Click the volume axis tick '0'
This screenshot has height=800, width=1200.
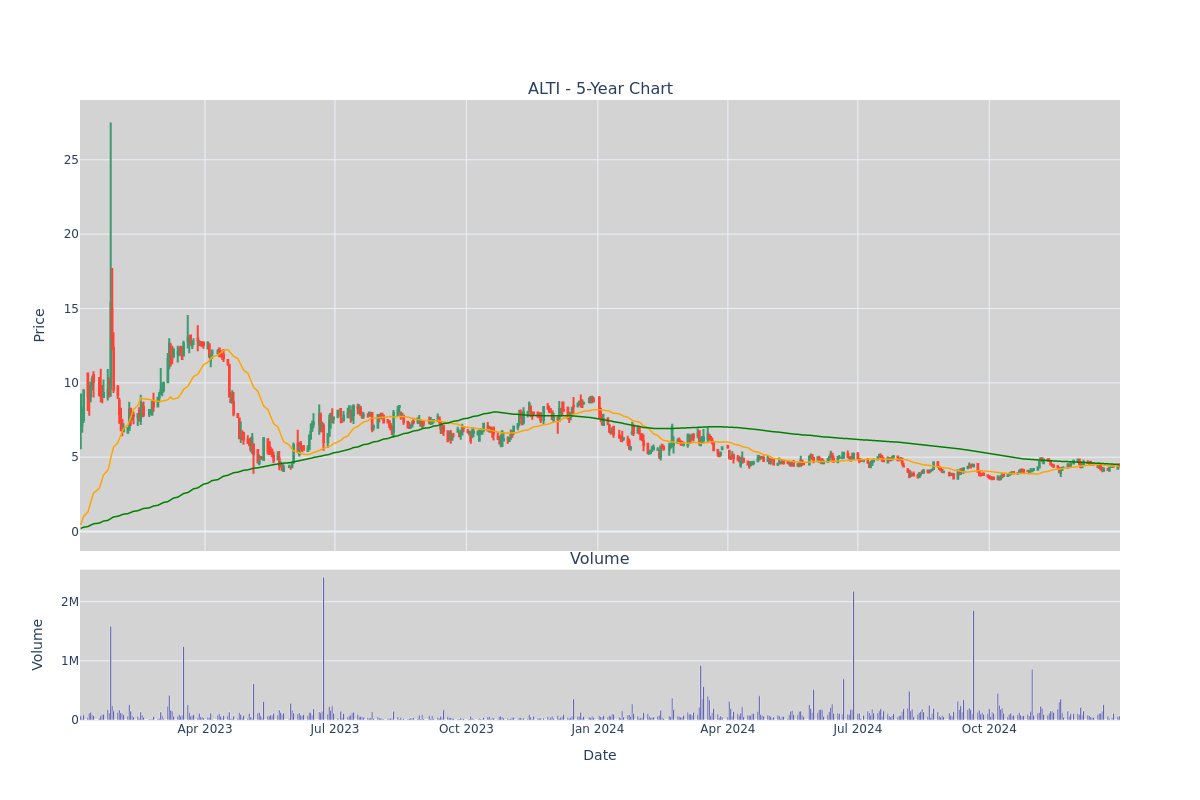75,720
